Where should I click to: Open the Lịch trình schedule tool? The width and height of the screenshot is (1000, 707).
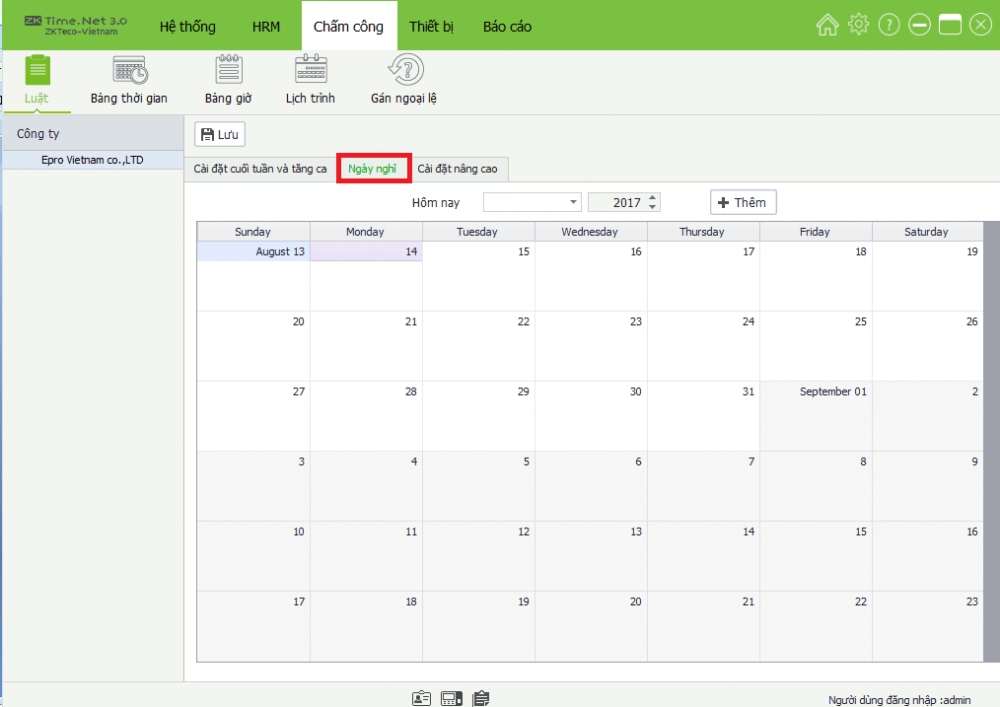coord(310,78)
